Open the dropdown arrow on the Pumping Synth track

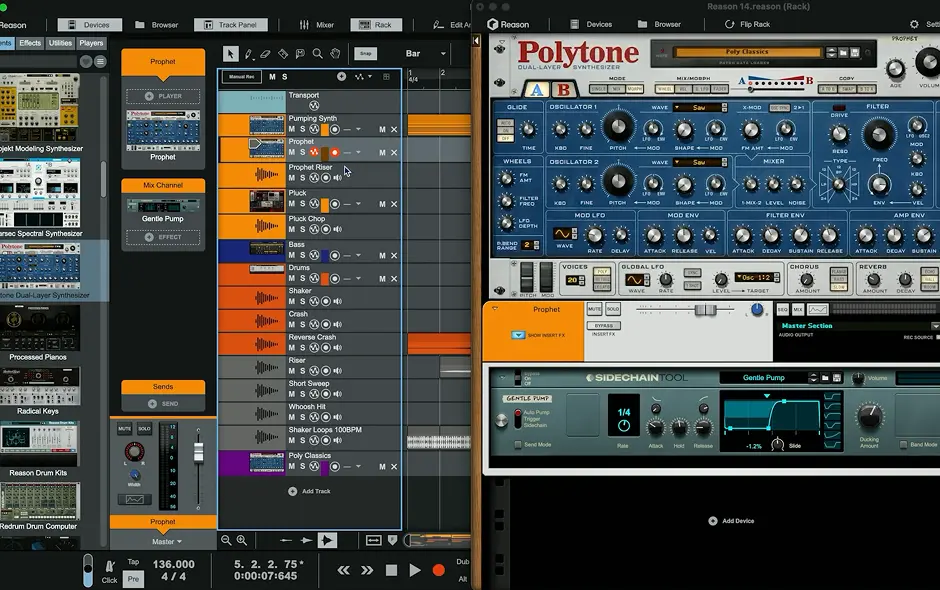click(358, 130)
